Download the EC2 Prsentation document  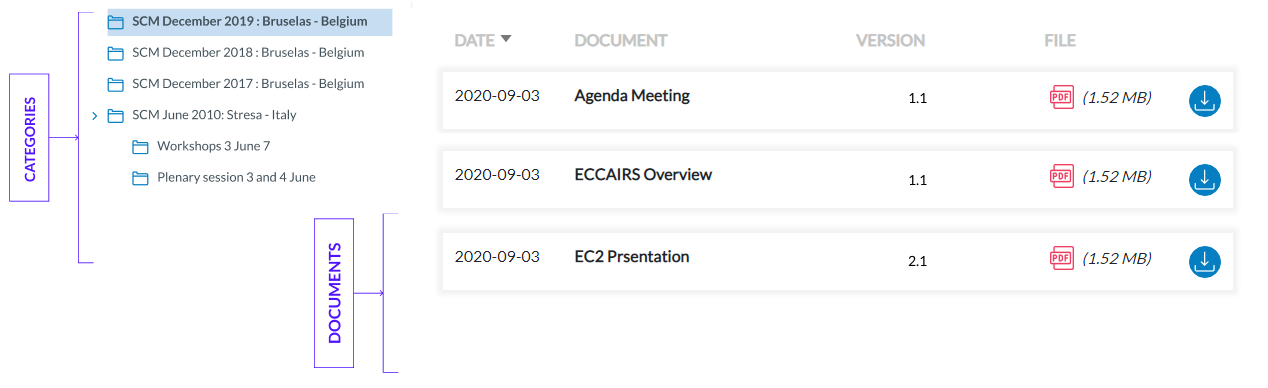[1204, 262]
